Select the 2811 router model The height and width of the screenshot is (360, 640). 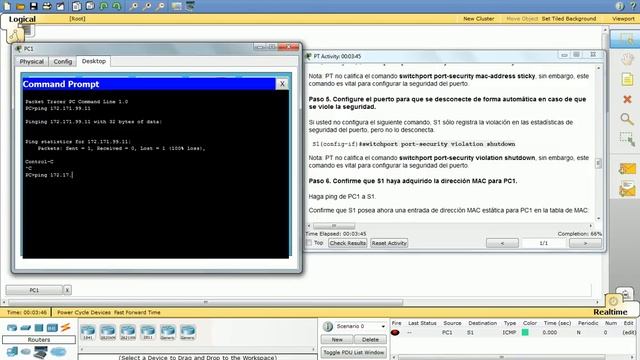(148, 332)
